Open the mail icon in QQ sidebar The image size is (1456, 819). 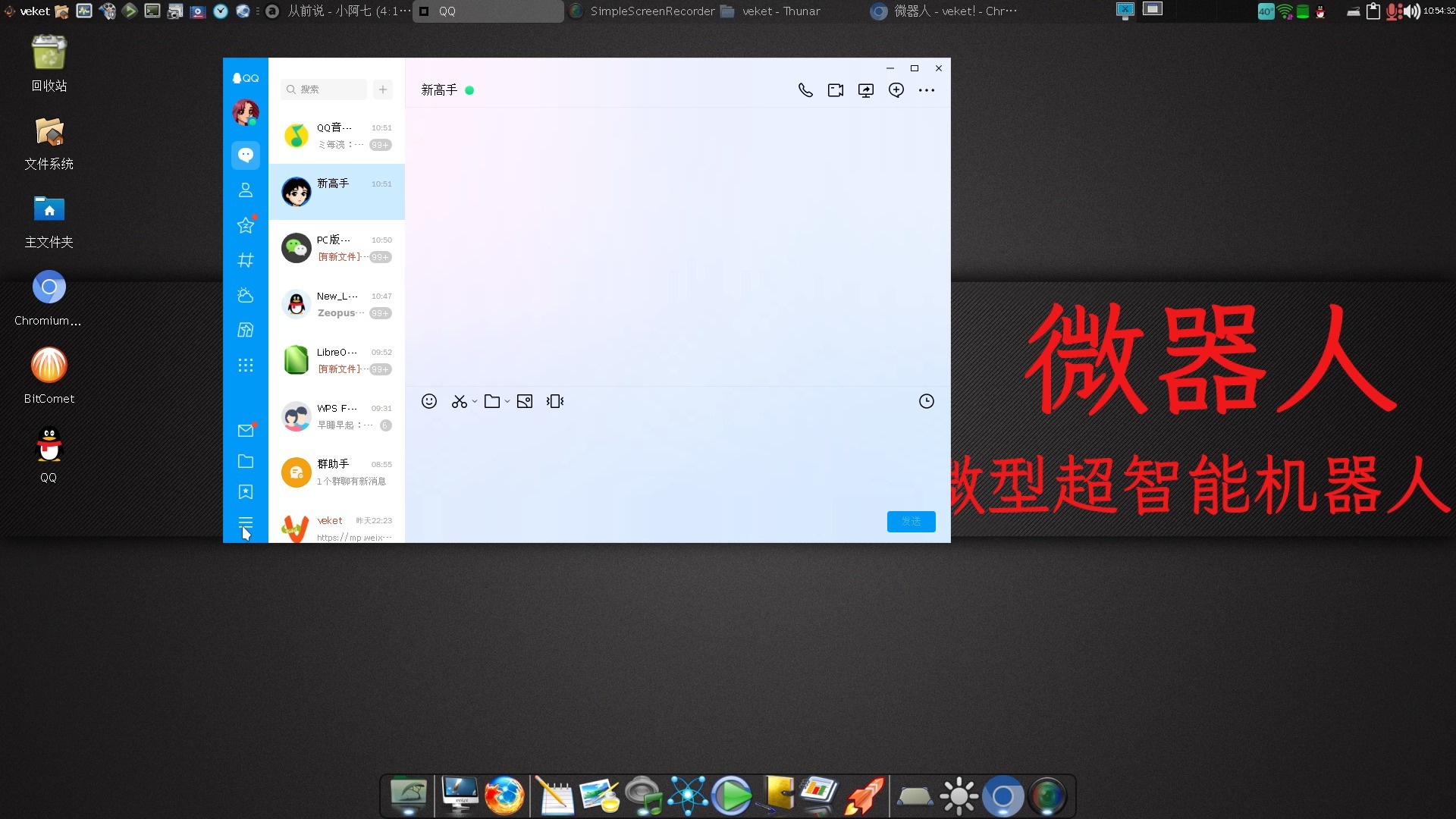pos(245,431)
